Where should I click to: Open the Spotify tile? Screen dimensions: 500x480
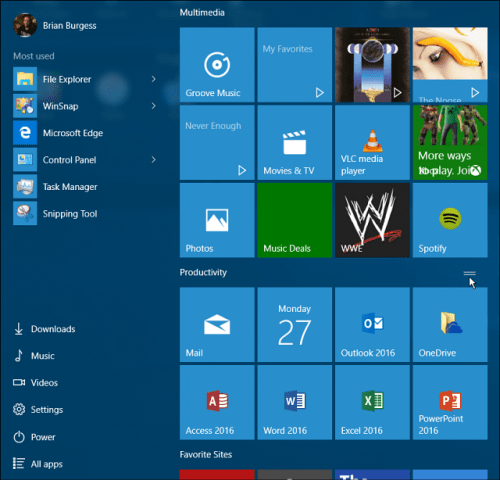450,220
